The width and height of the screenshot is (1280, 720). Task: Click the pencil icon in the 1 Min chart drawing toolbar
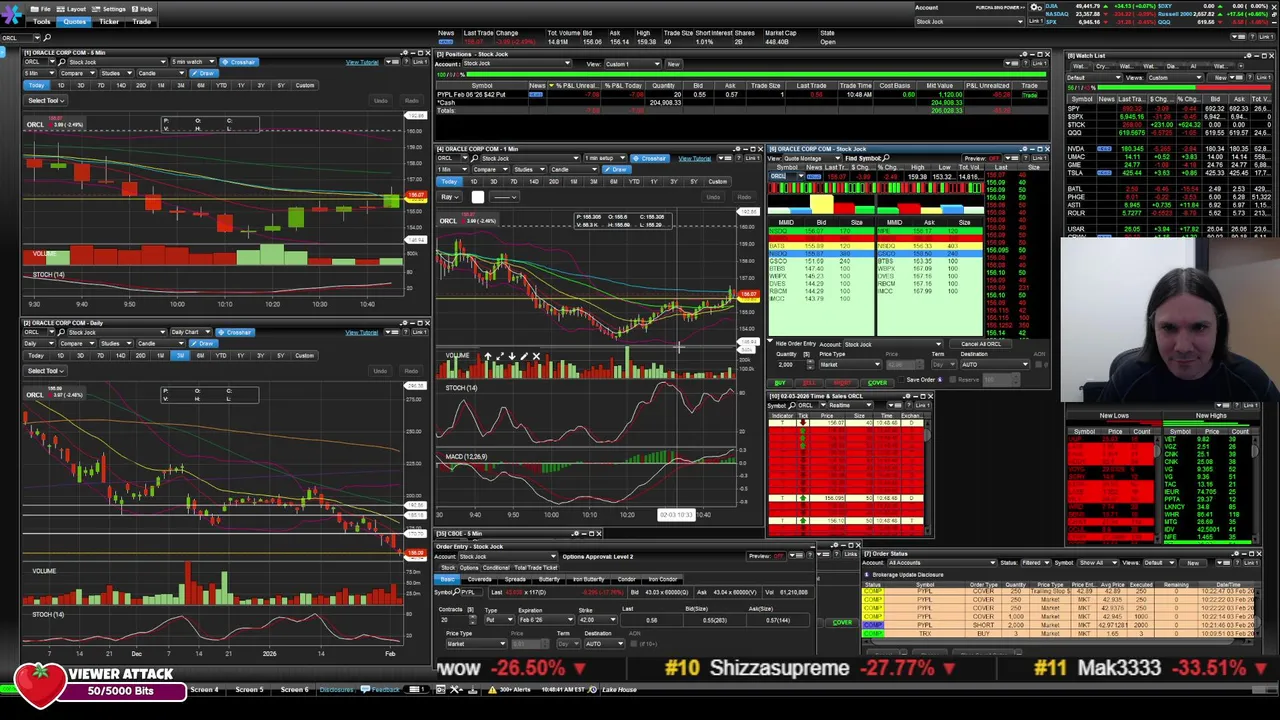tap(523, 356)
